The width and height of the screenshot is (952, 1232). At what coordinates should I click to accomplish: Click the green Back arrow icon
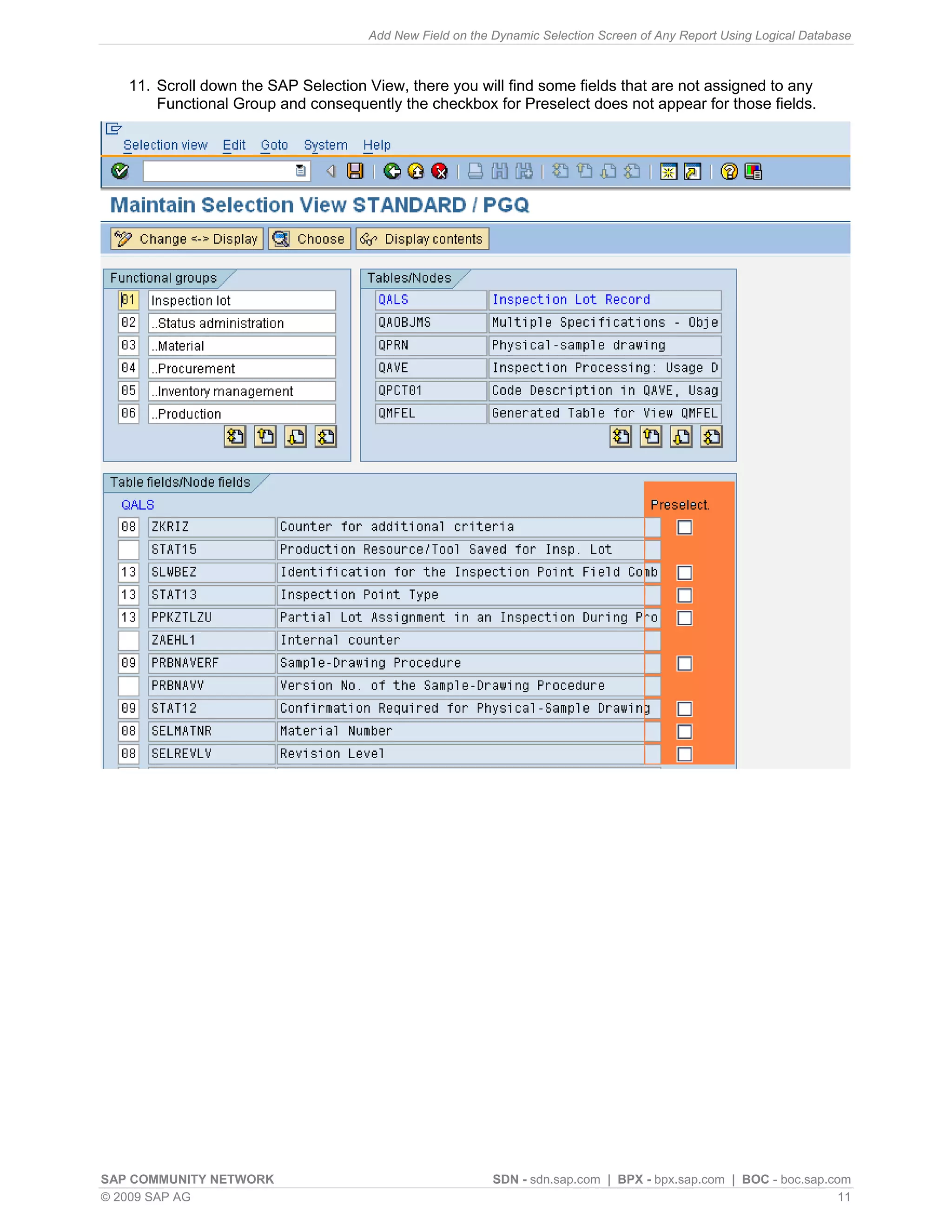(x=392, y=171)
